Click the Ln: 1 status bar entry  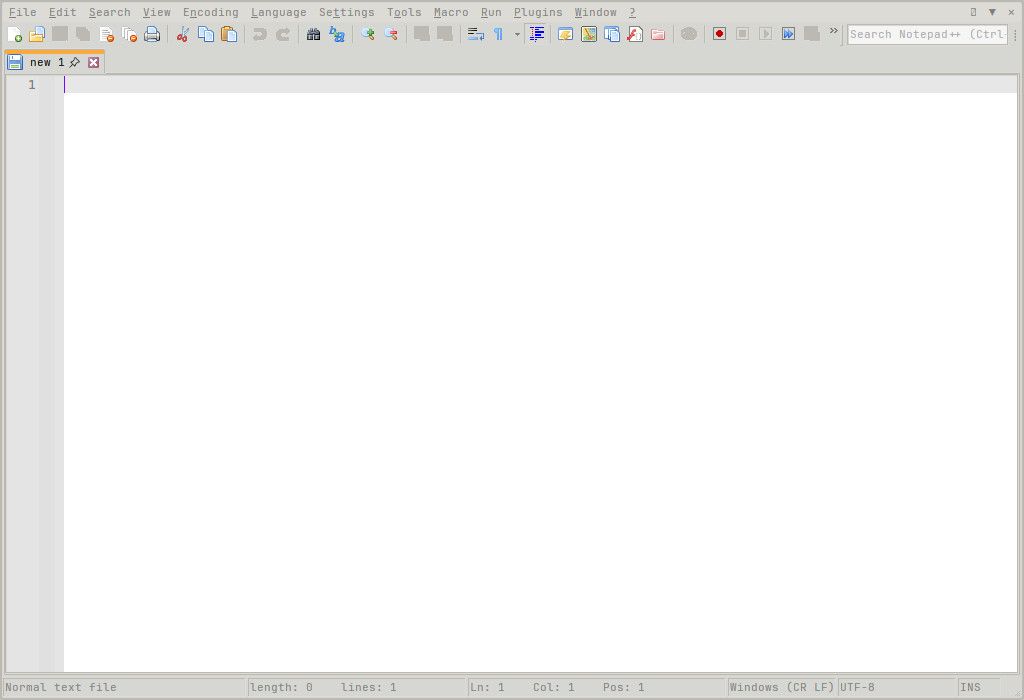tap(487, 688)
